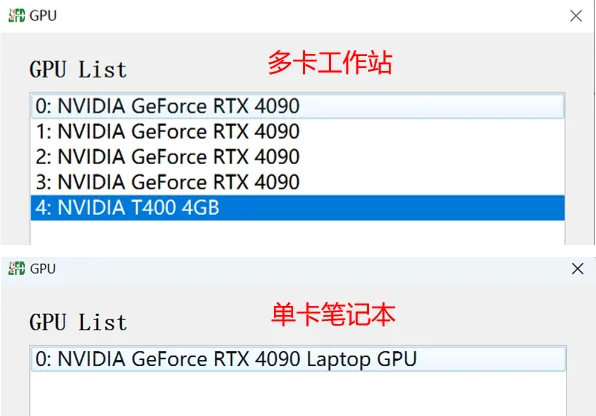Click the blank title bar area of the lower window
Screen dimensions: 596x416
pos(312,269)
